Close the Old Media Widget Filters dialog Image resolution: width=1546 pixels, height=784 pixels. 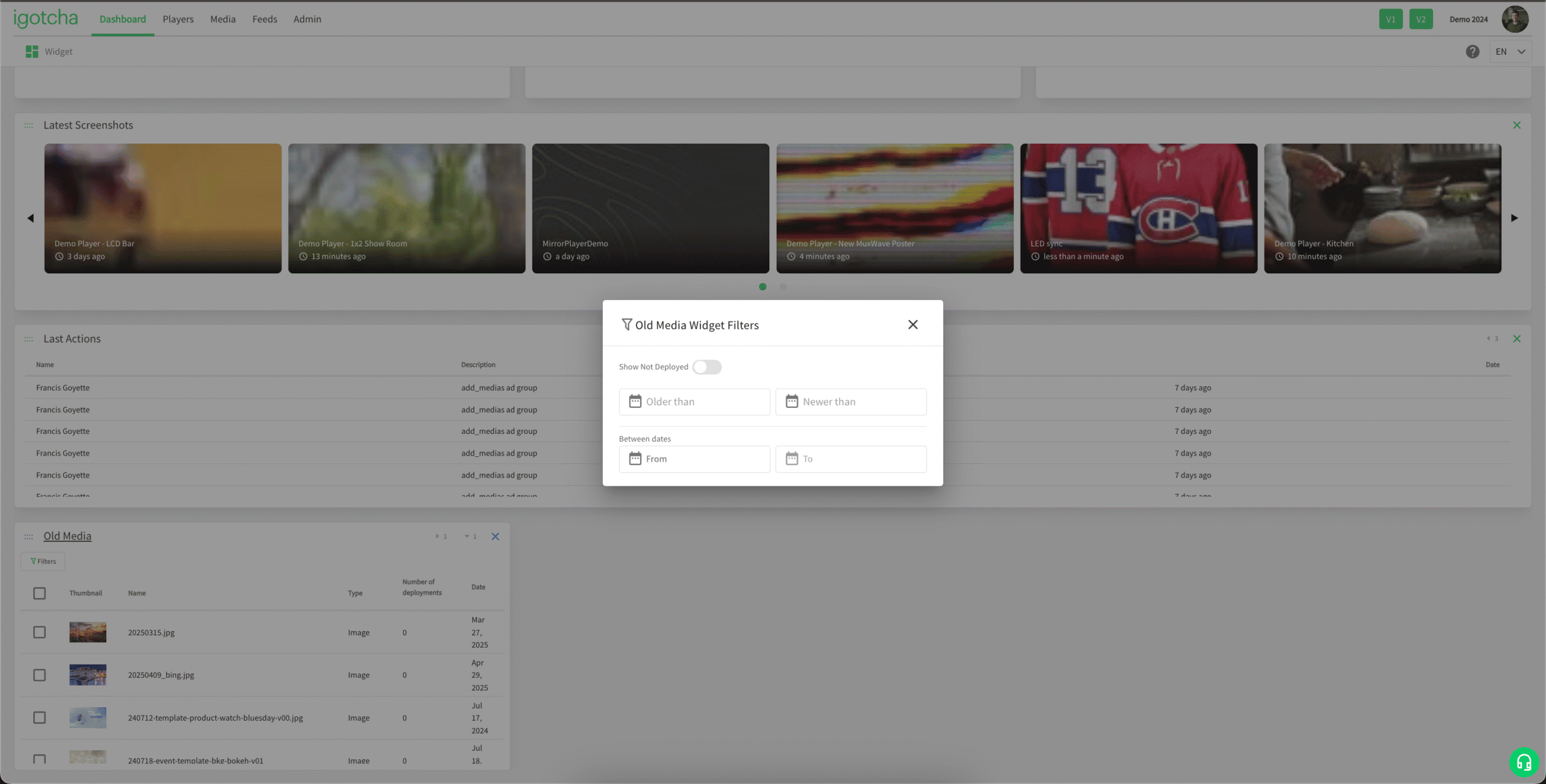click(x=913, y=325)
